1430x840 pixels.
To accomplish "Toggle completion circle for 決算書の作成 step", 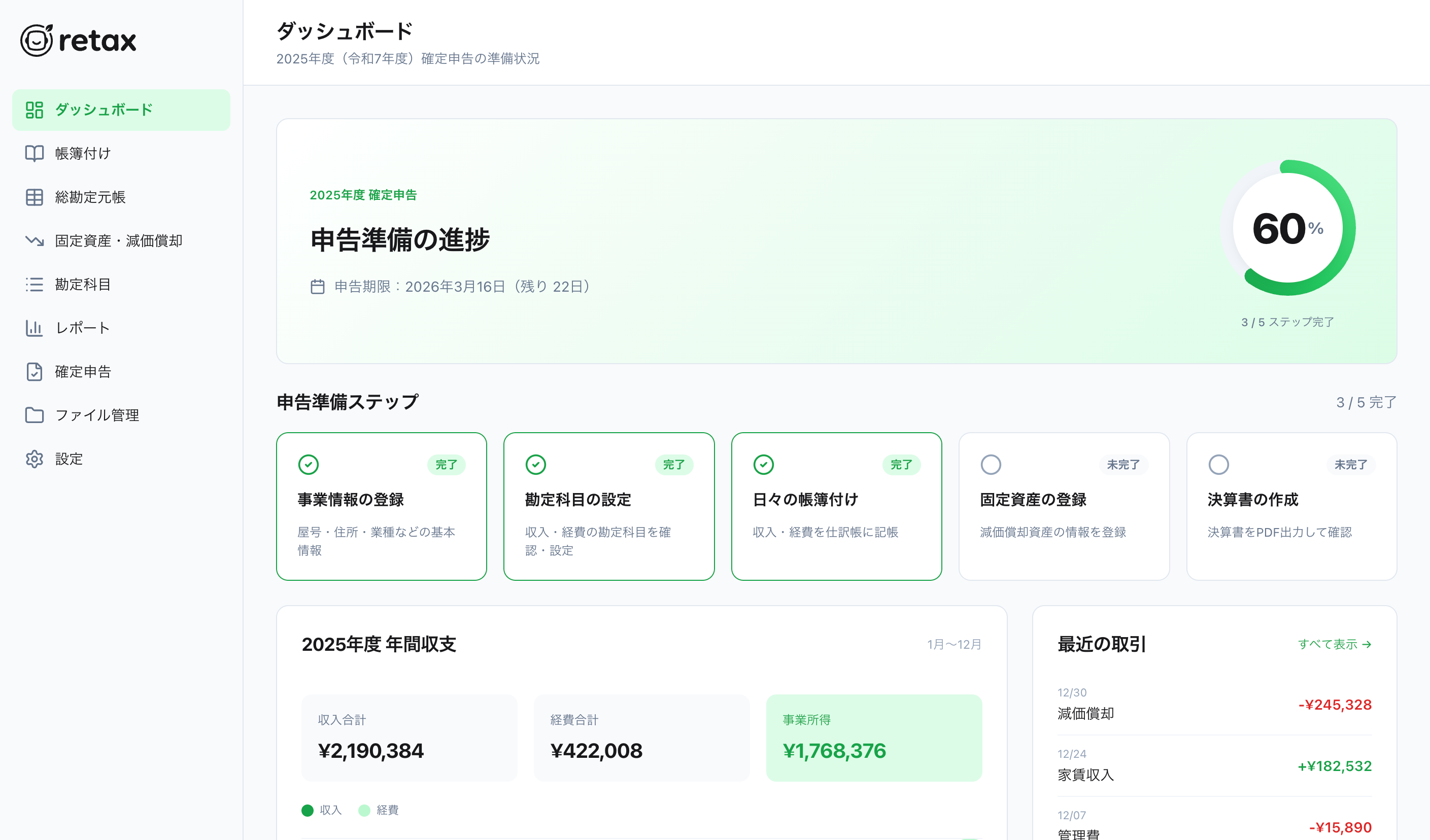I will 1219,464.
